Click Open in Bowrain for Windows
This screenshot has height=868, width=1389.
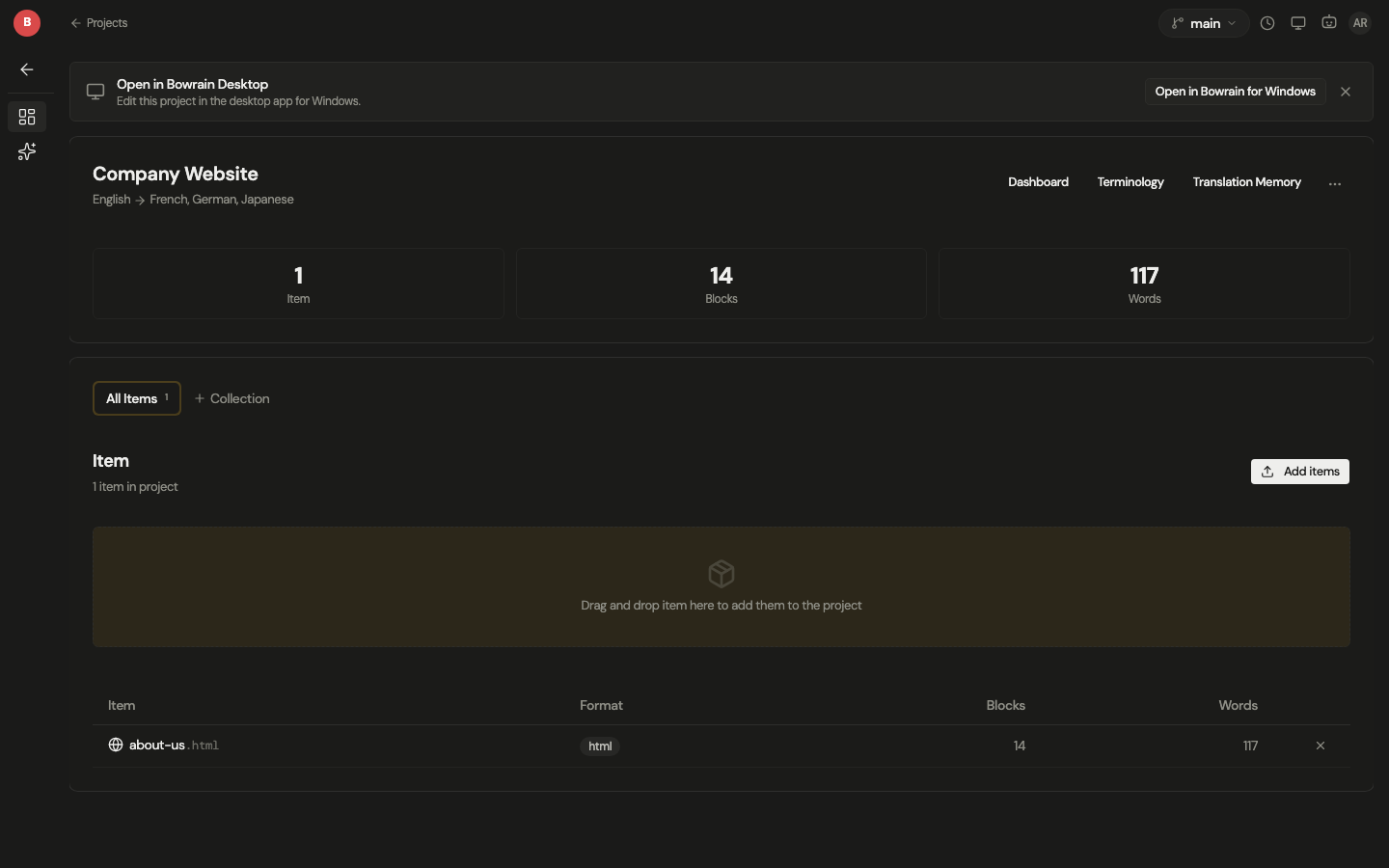point(1235,92)
